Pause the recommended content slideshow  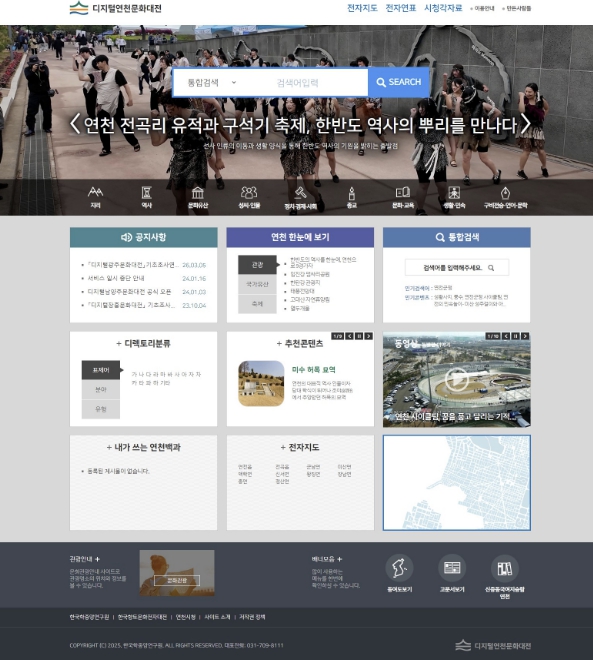(359, 336)
